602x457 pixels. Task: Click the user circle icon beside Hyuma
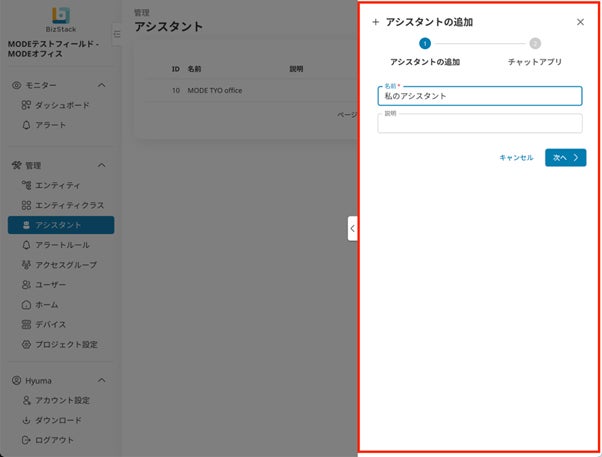(16, 381)
